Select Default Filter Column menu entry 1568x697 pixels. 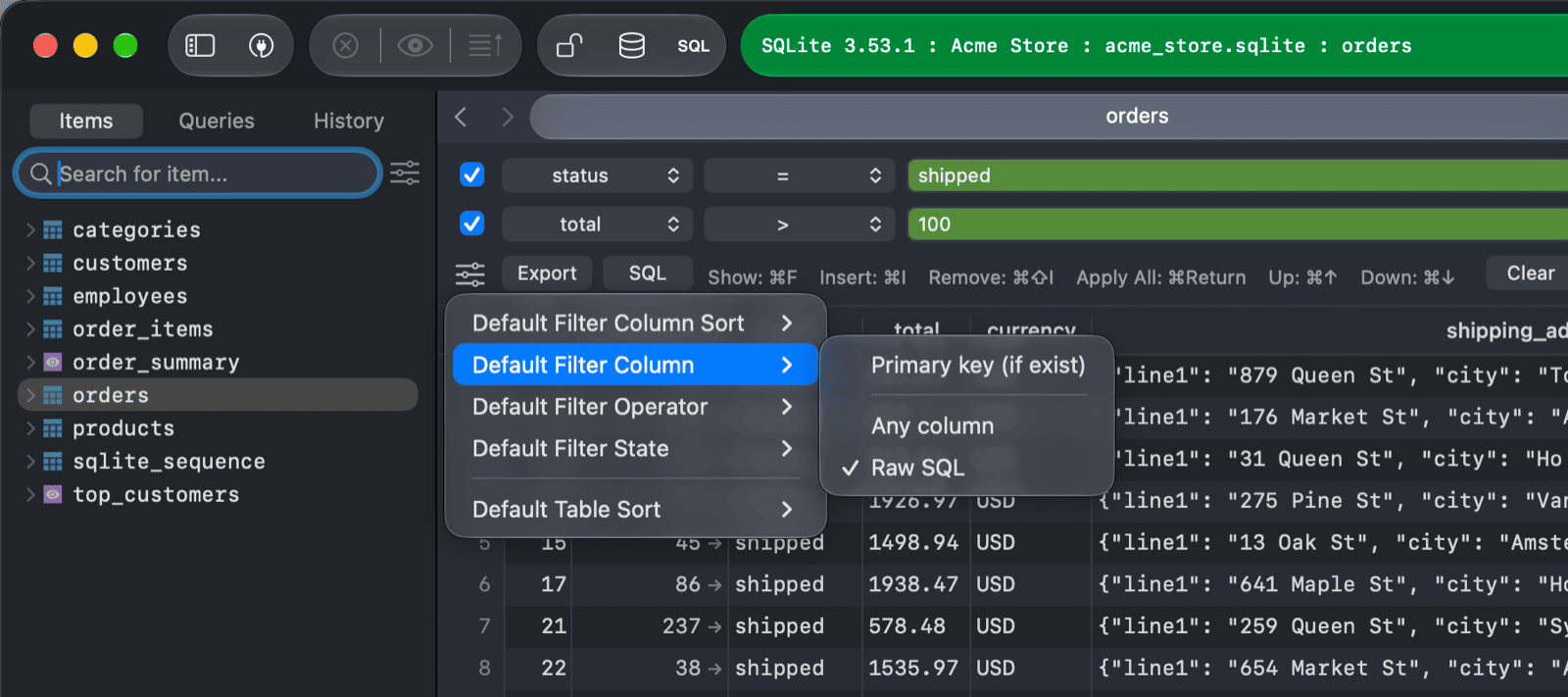635,365
